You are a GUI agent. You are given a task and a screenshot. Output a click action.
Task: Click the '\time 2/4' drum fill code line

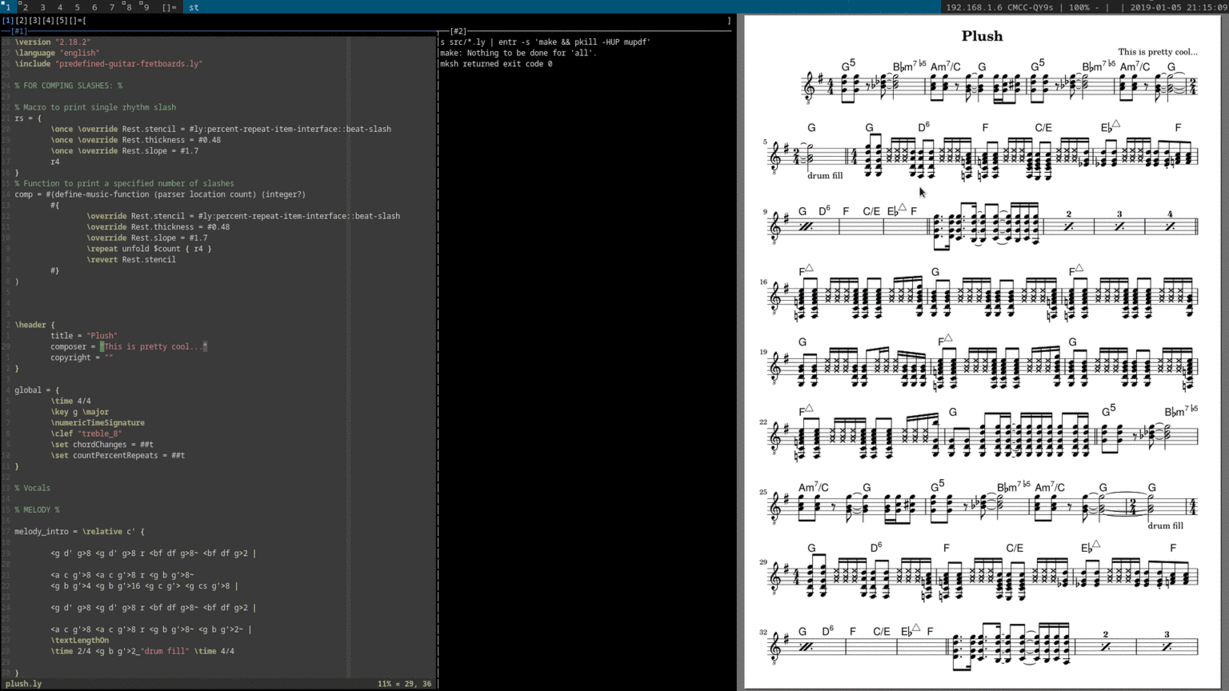tap(143, 651)
